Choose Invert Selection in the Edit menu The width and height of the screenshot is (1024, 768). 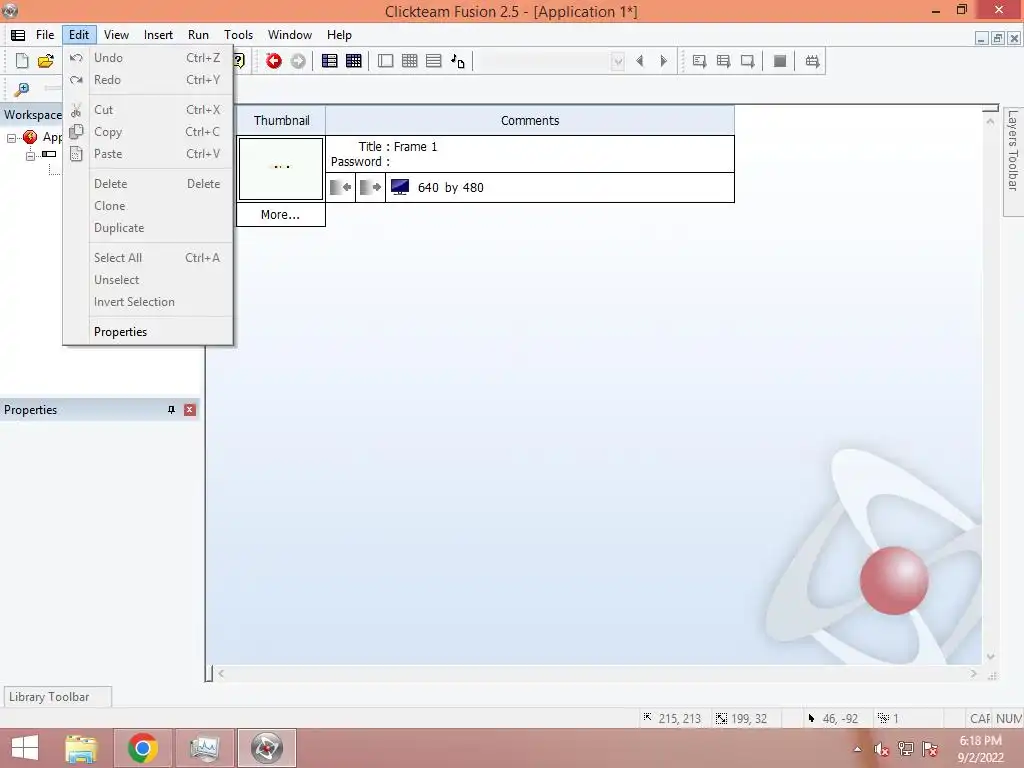[148, 302]
